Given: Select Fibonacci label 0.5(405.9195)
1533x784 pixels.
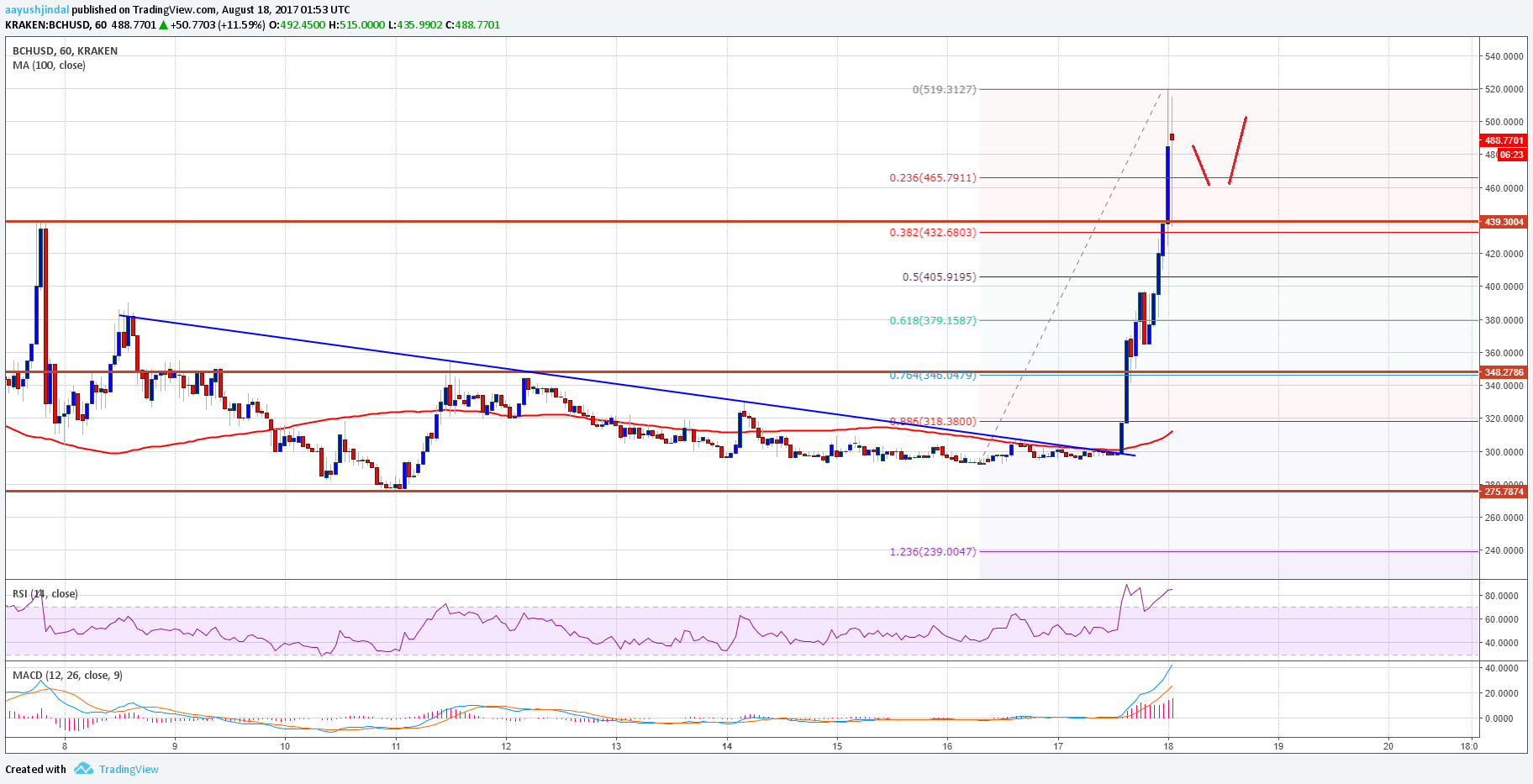Looking at the screenshot, I should [x=940, y=276].
